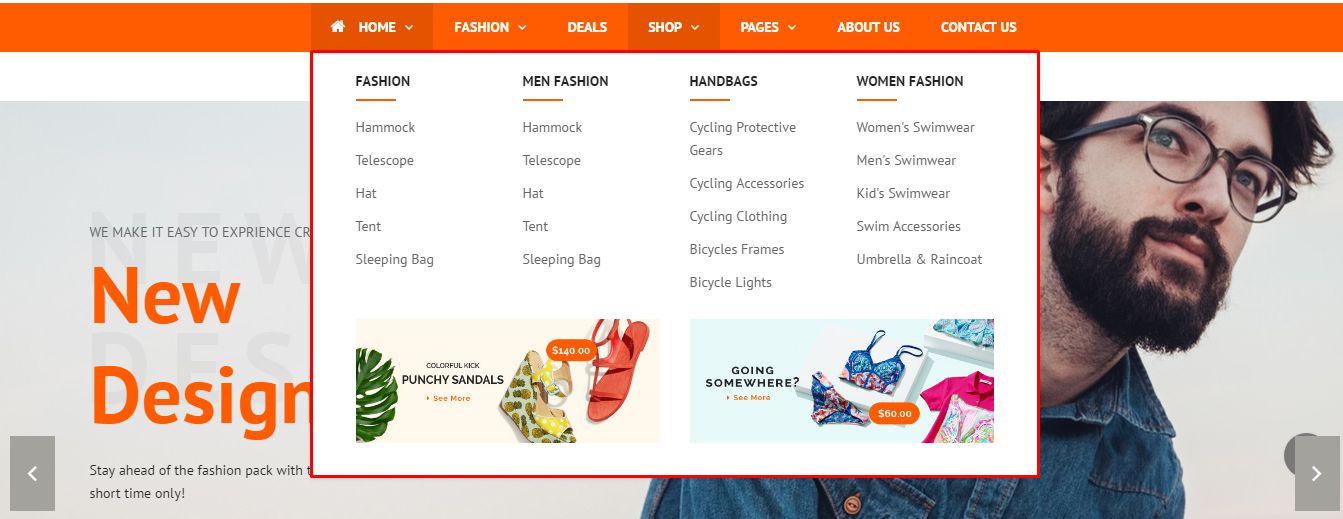
Task: Click See More under Punchy Sandals
Action: [449, 398]
